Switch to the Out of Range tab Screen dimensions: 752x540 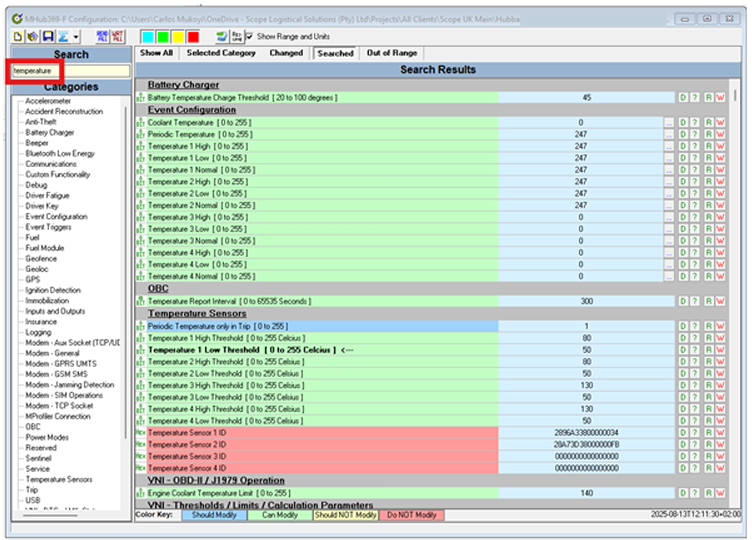click(392, 53)
